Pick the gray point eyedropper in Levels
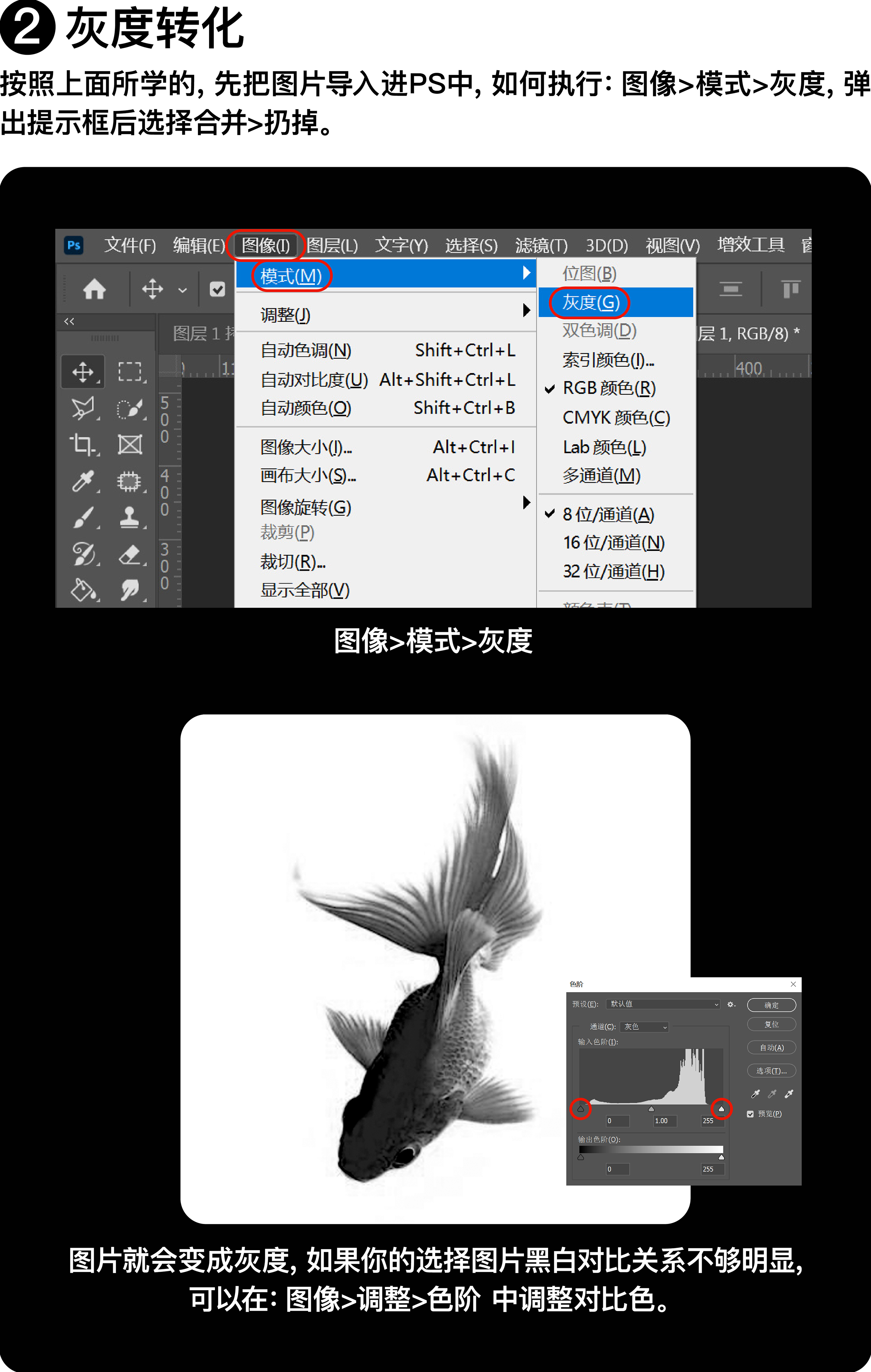 point(772,1094)
